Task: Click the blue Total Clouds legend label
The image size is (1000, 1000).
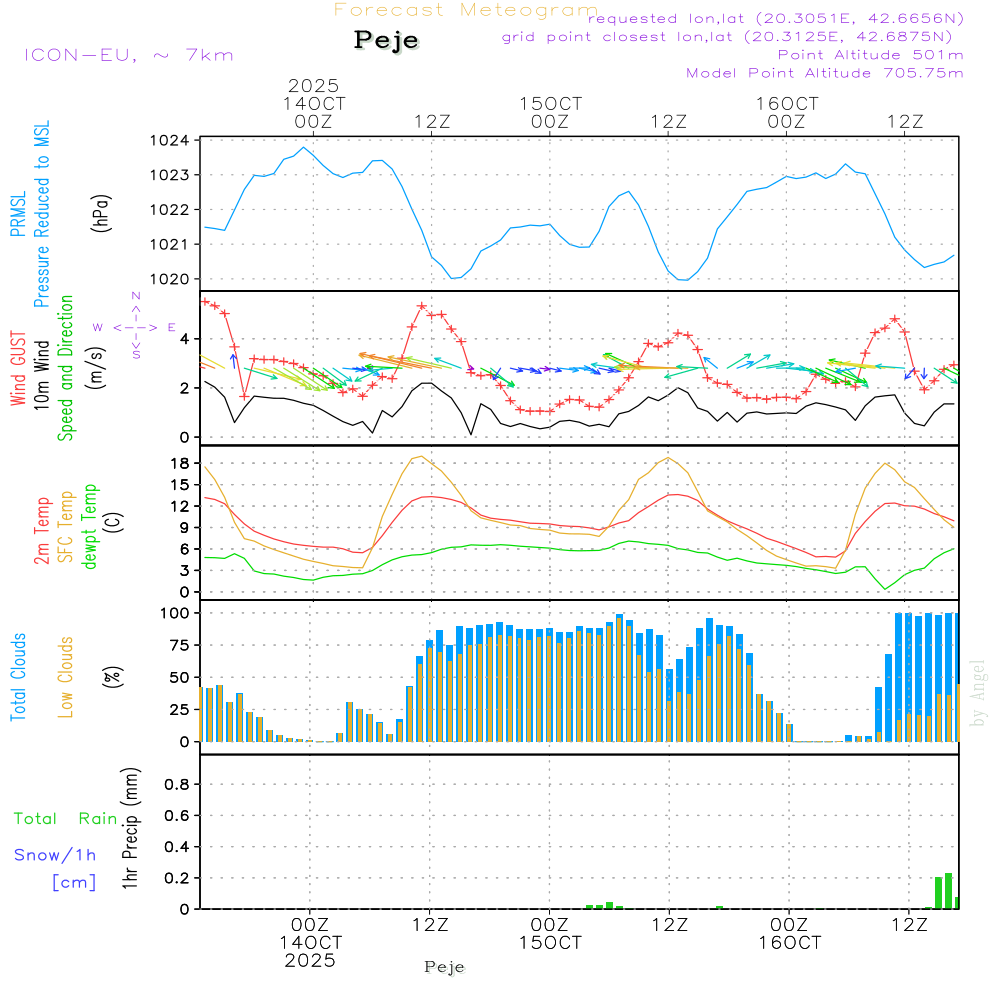Action: pos(18,677)
